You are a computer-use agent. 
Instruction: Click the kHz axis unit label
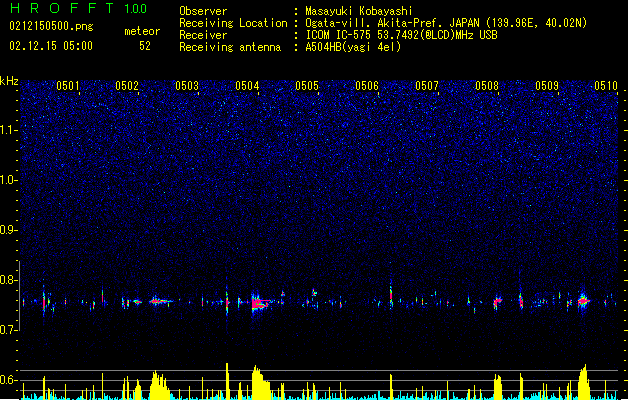click(9, 81)
